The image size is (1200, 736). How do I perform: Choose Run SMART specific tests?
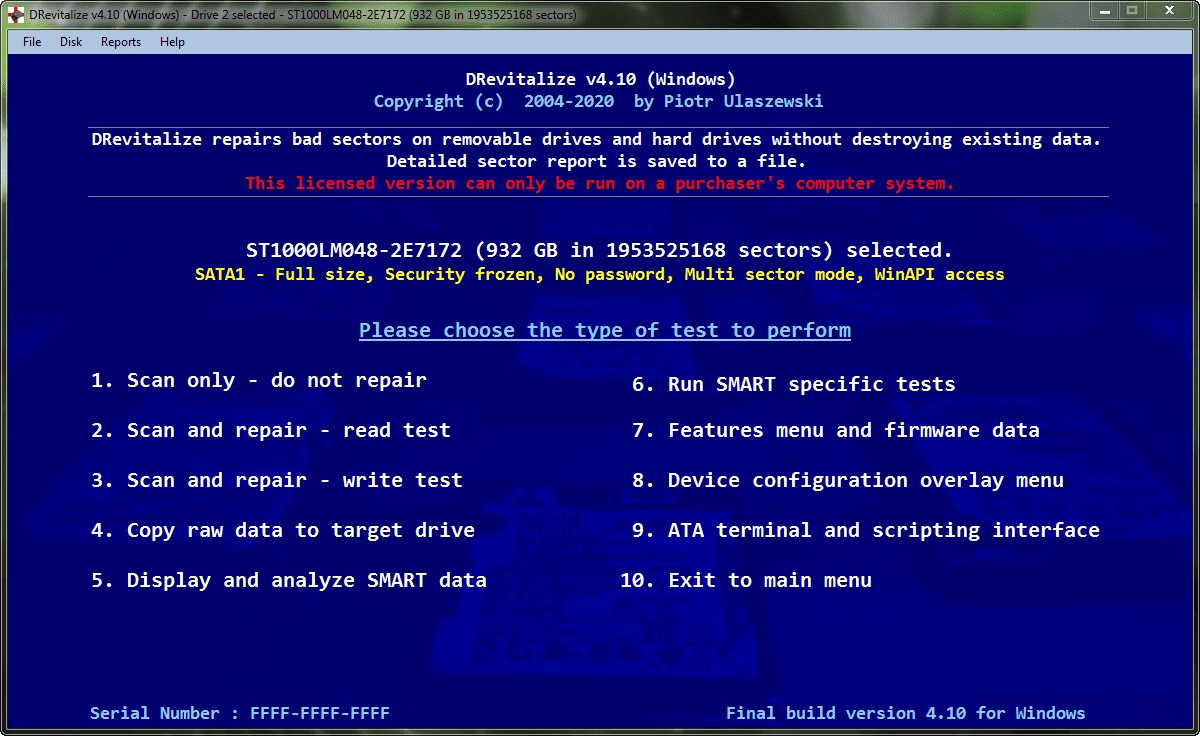click(794, 385)
